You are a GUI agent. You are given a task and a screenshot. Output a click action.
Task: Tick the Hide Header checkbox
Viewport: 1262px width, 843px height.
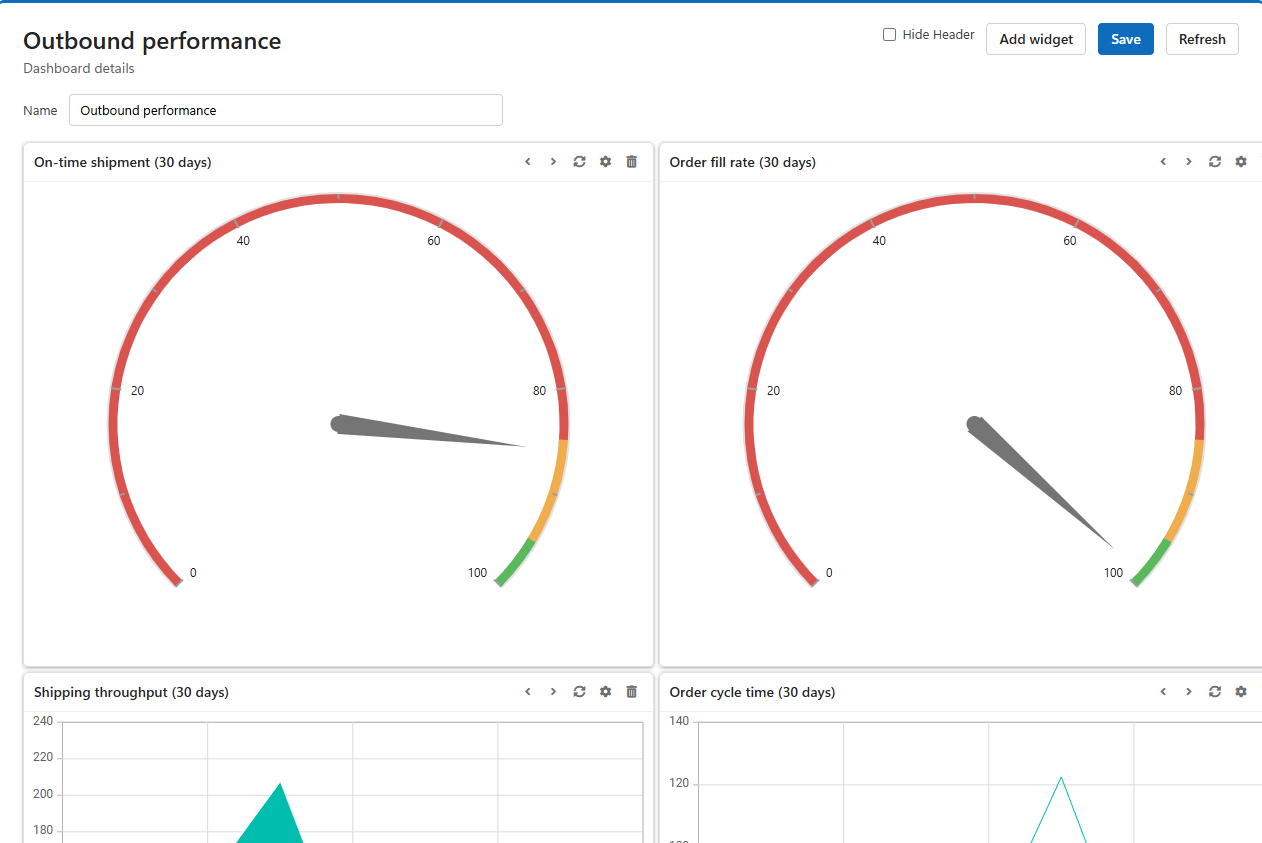[x=889, y=35]
